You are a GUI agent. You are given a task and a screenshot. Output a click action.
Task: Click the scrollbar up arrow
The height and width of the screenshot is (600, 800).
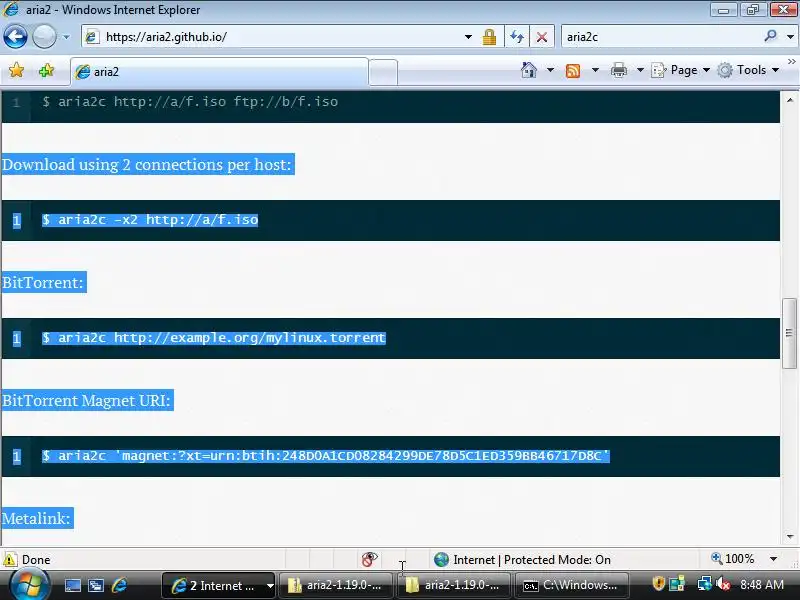tap(790, 100)
